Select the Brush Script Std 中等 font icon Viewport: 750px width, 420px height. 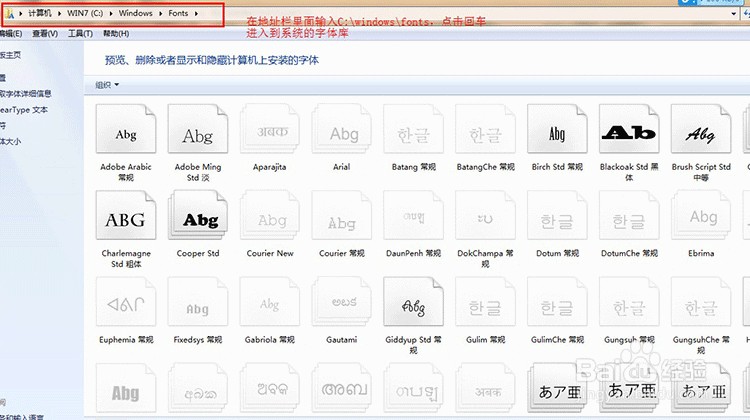701,129
